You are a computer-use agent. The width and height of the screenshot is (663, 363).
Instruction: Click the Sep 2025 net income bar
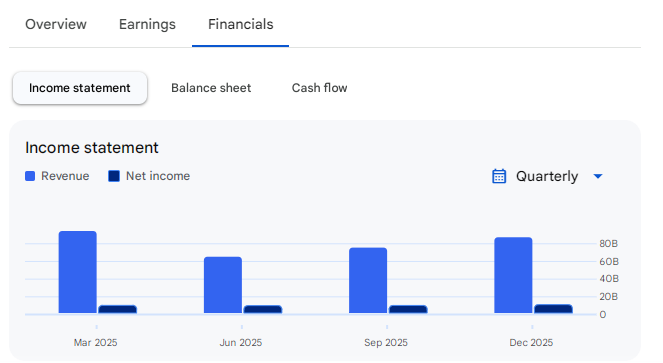point(408,309)
